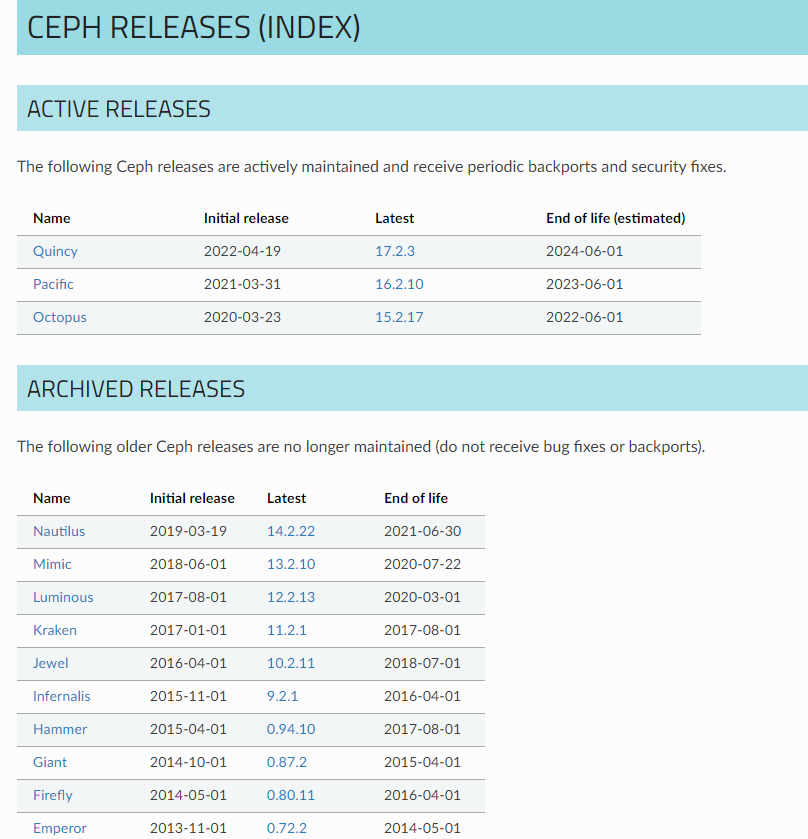
Task: Select Pacific initial release 2021-03-31
Action: [242, 284]
